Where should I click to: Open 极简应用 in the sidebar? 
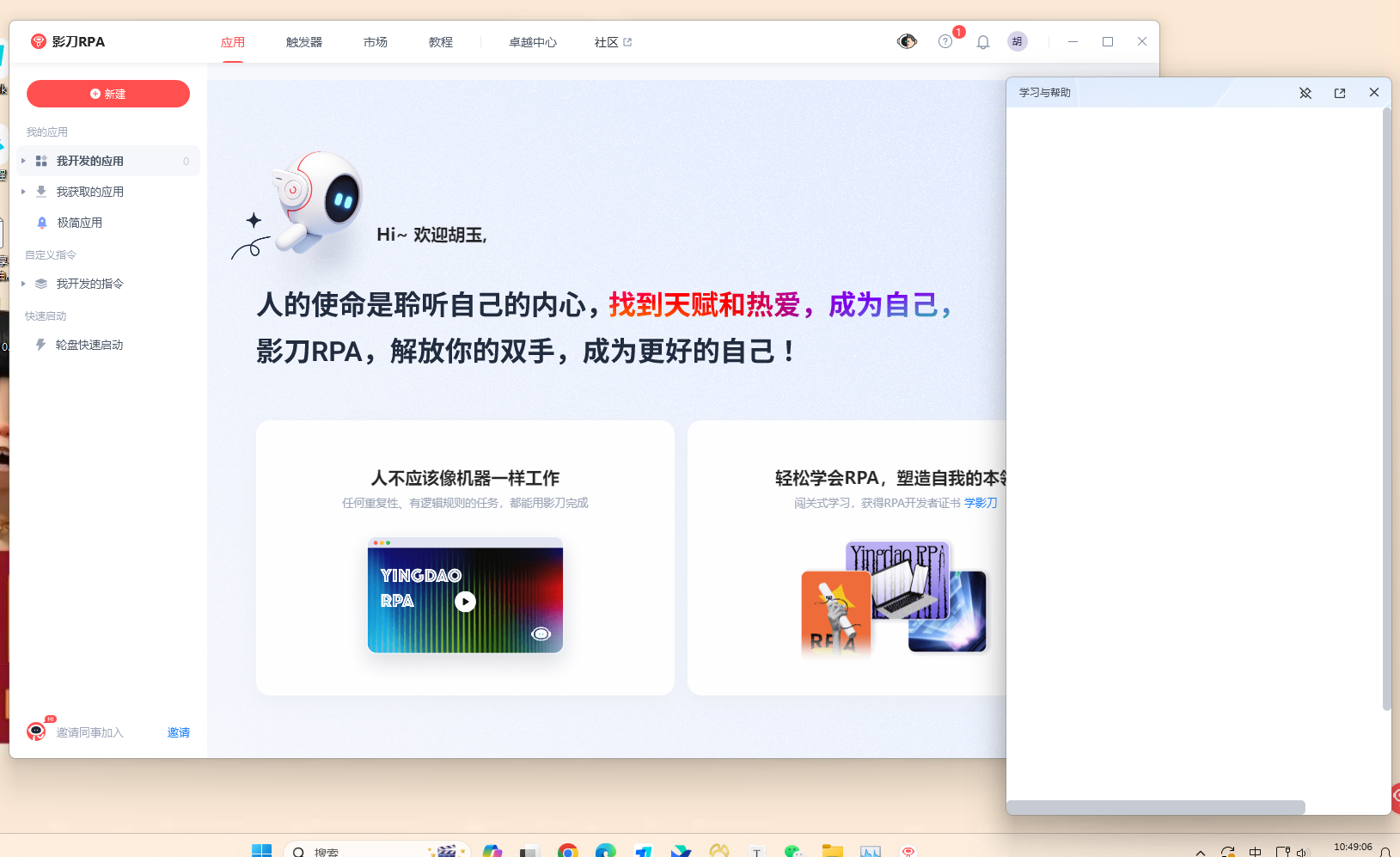point(79,223)
